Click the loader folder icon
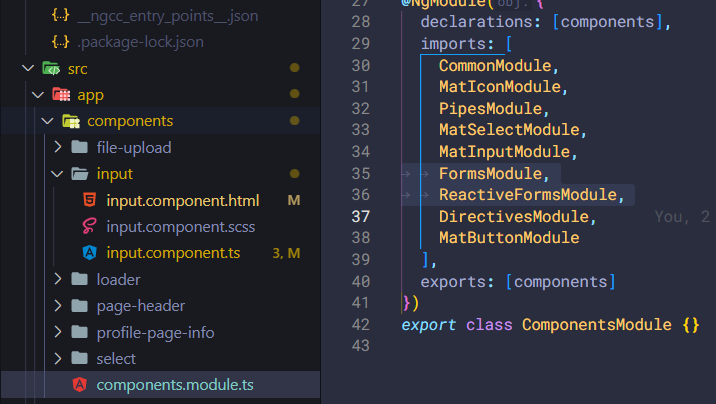Screen dimensions: 716x404 click(80, 279)
